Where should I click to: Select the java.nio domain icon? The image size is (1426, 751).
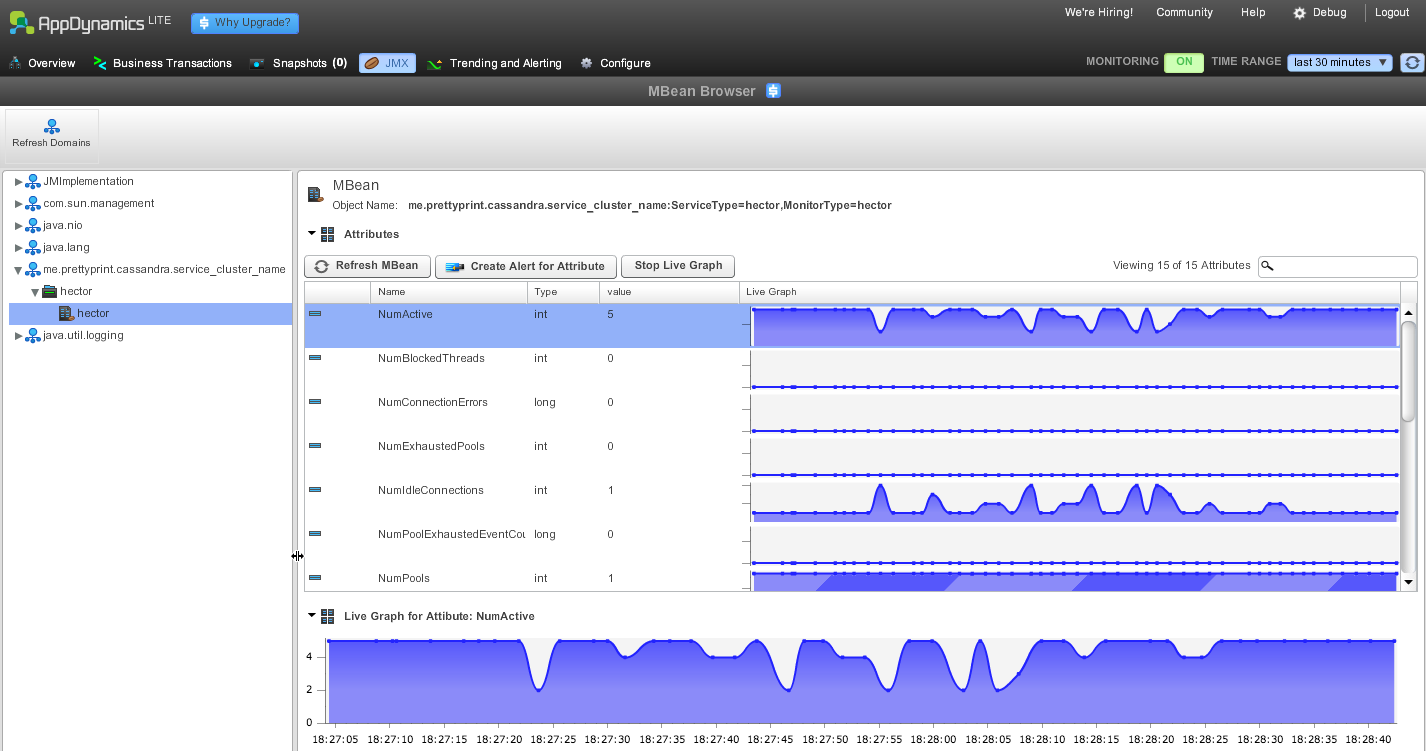(33, 226)
